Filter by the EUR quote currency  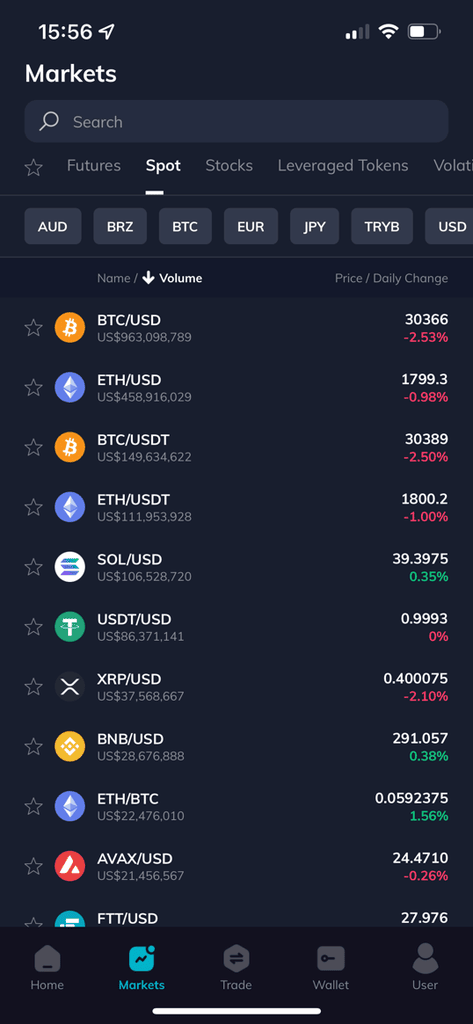251,227
